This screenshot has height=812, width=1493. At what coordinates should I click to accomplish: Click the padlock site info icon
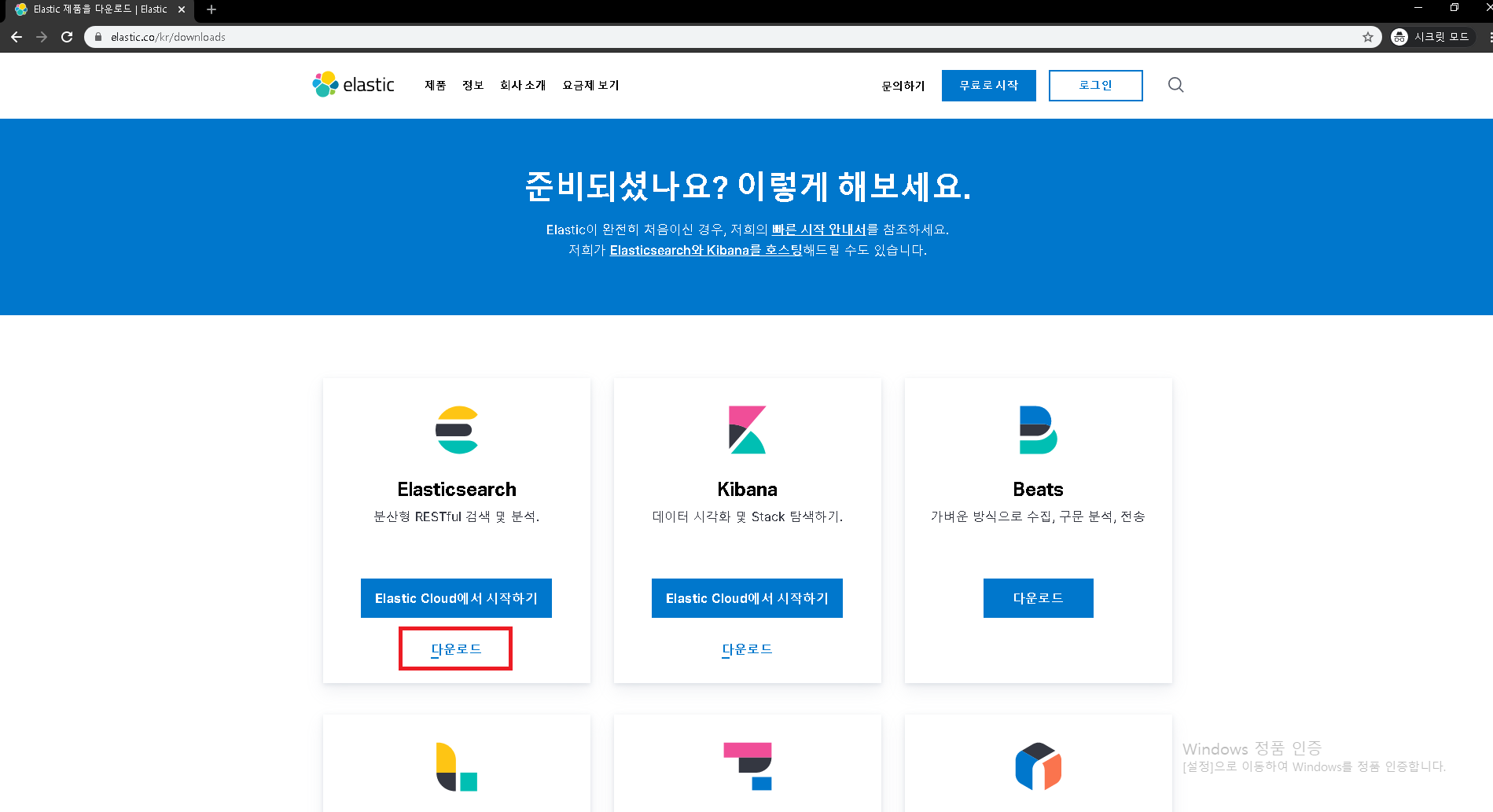[98, 37]
